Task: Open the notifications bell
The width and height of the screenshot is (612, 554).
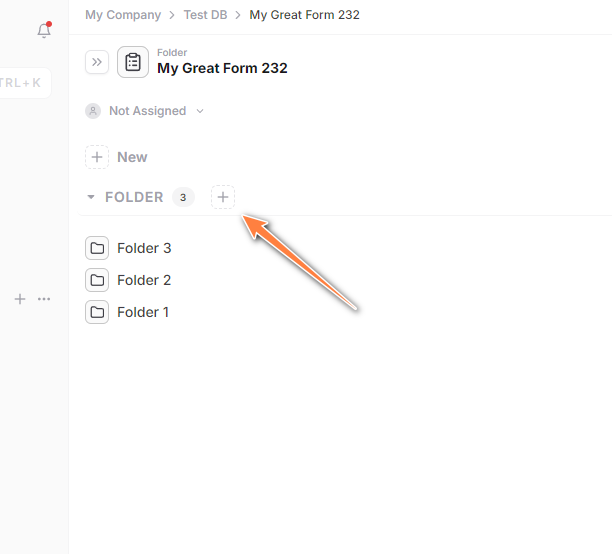Action: (x=43, y=31)
